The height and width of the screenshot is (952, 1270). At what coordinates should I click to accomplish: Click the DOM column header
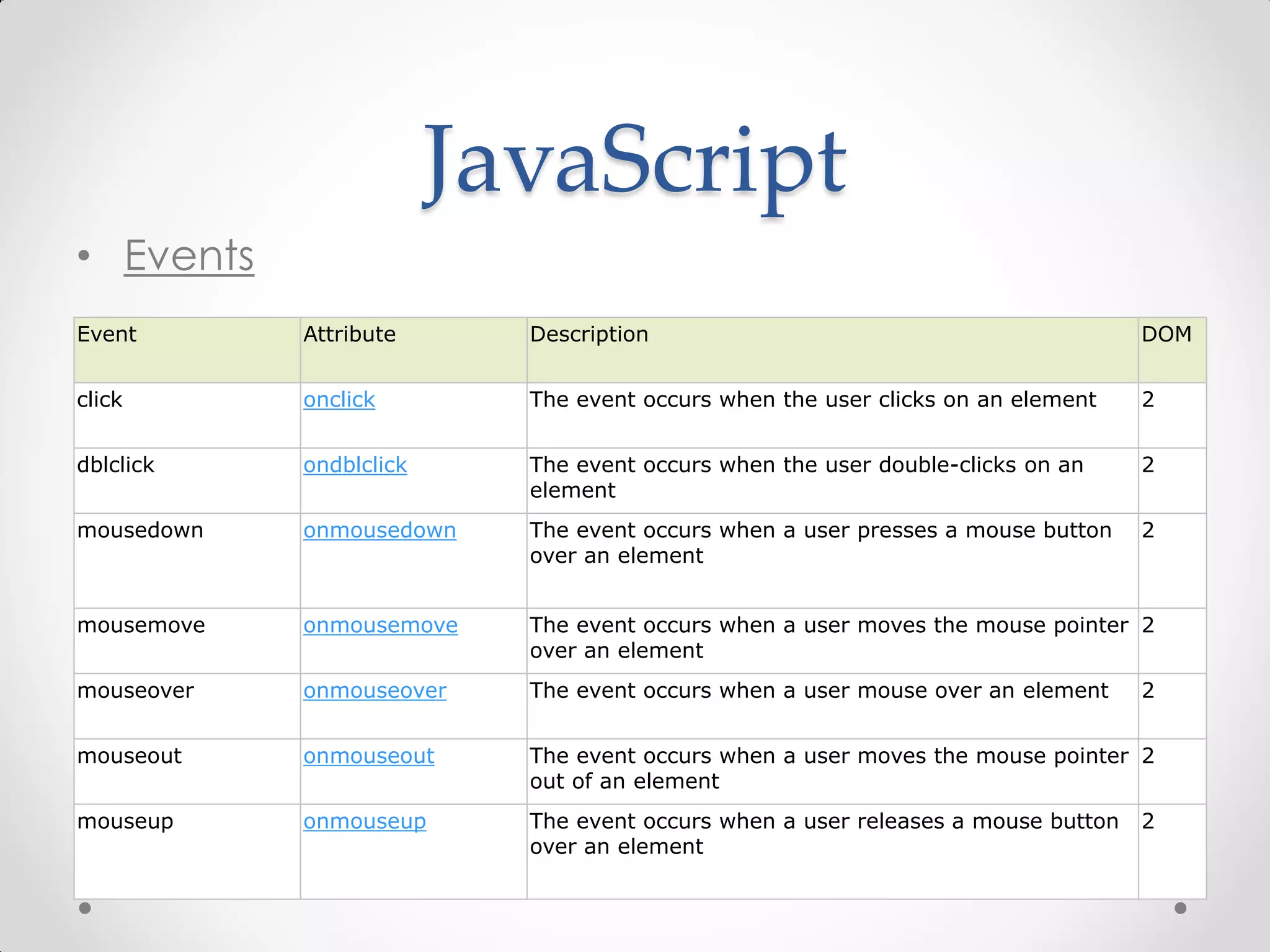[x=1173, y=350]
